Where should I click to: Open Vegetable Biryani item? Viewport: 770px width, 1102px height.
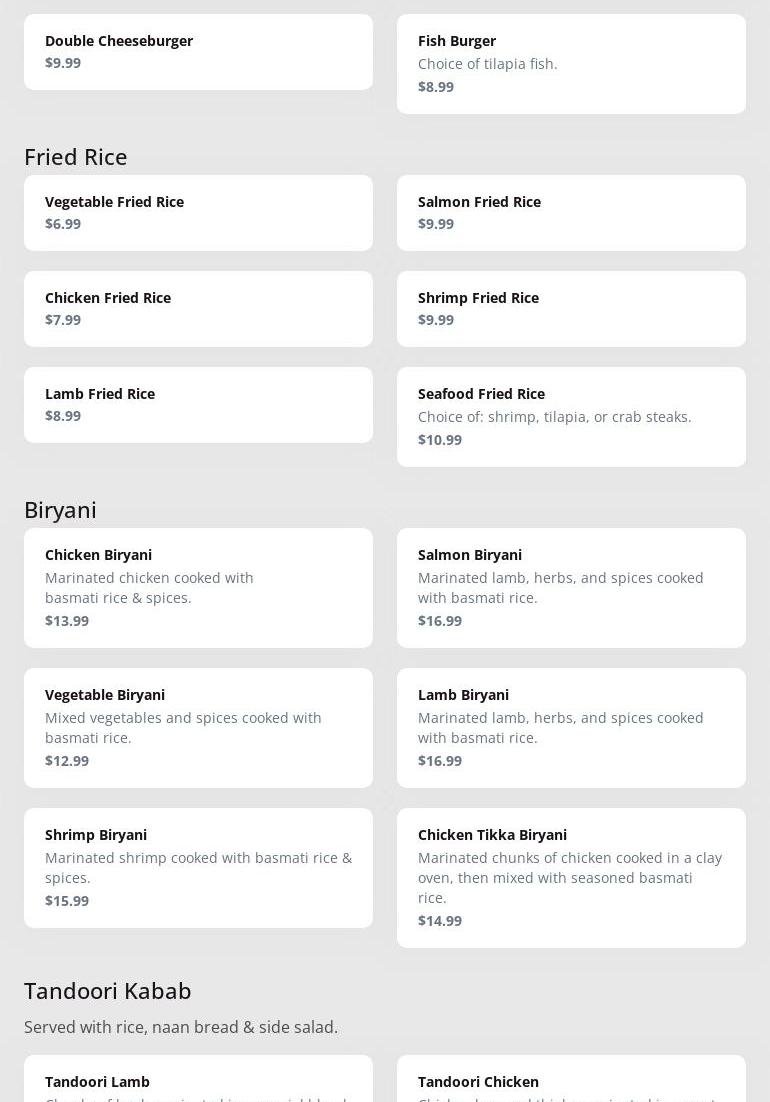click(198, 727)
